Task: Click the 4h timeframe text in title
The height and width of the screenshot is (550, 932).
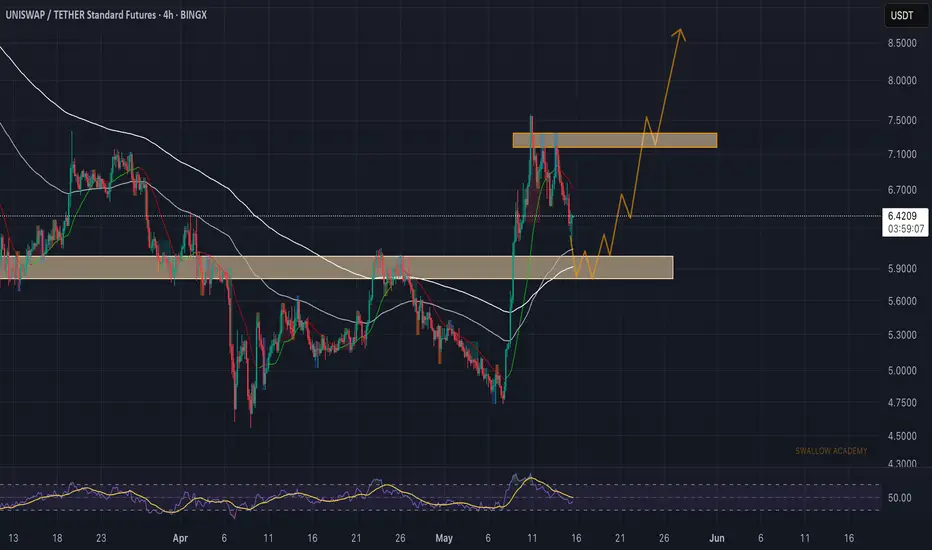Action: pos(168,15)
